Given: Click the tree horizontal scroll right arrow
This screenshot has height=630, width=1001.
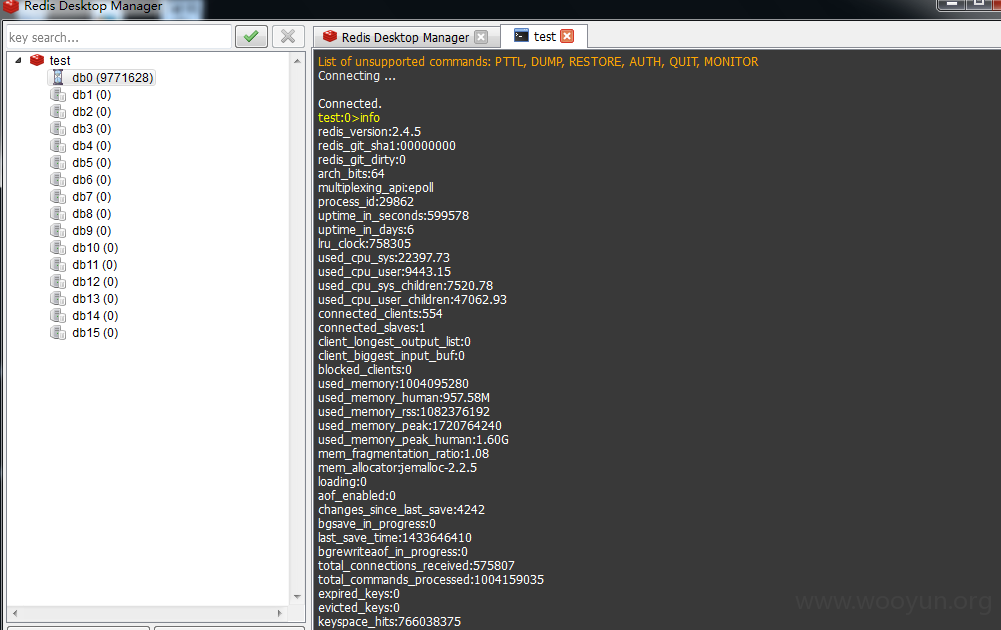Looking at the screenshot, I should point(280,613).
